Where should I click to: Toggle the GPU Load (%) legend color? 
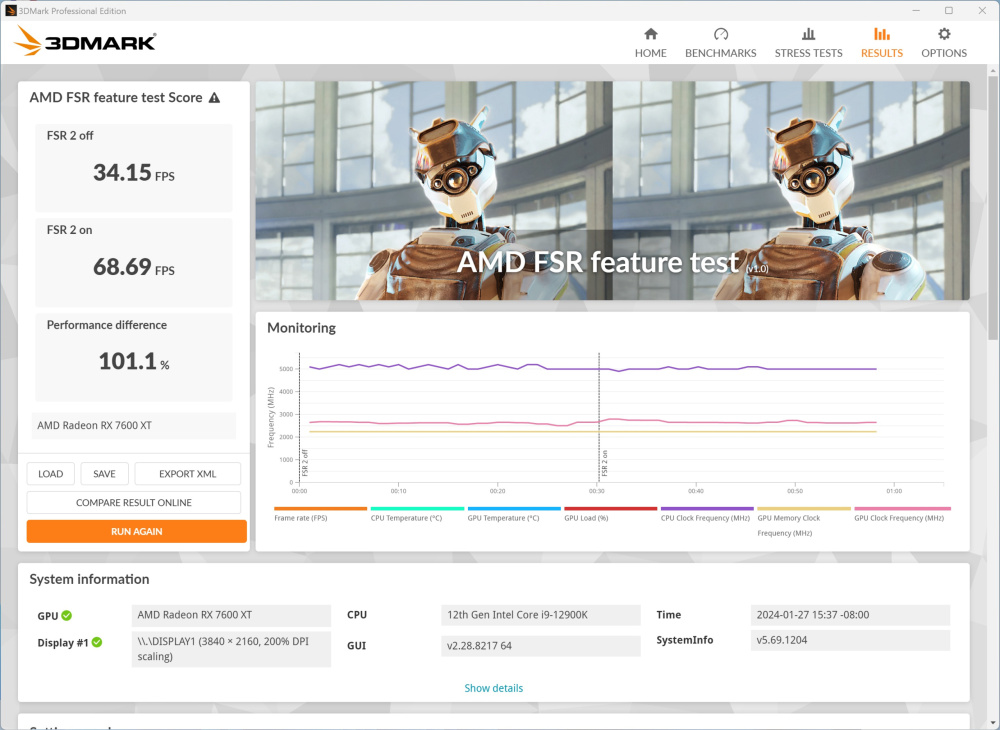pos(610,508)
